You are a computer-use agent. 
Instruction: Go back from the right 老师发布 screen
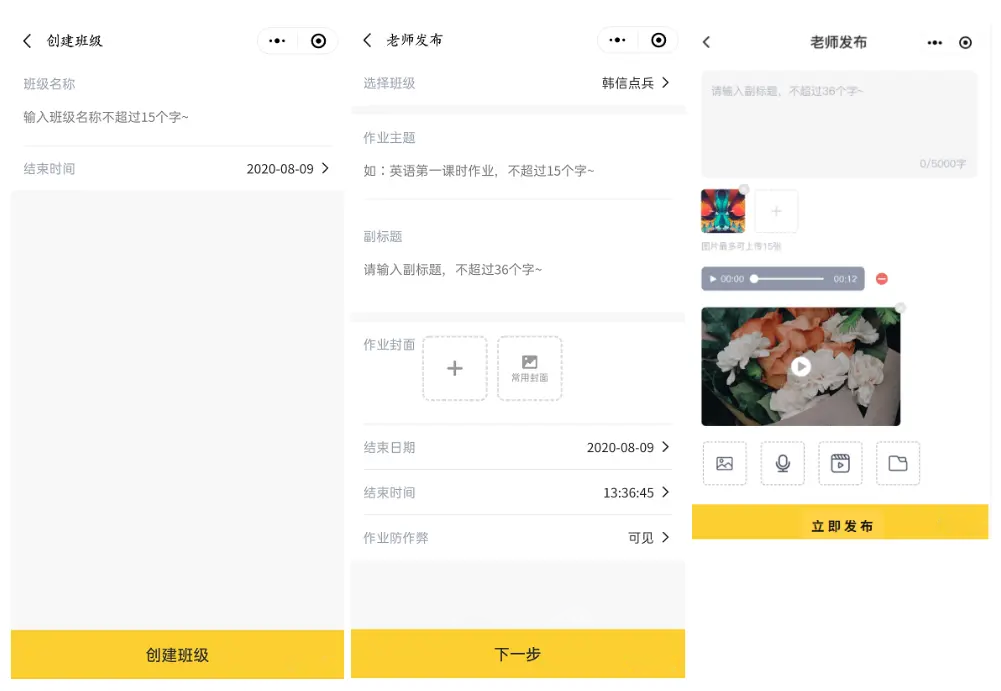(x=706, y=42)
